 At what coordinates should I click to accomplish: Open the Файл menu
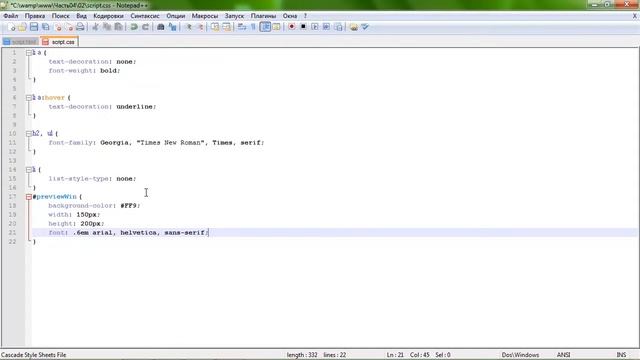pyautogui.click(x=11, y=16)
